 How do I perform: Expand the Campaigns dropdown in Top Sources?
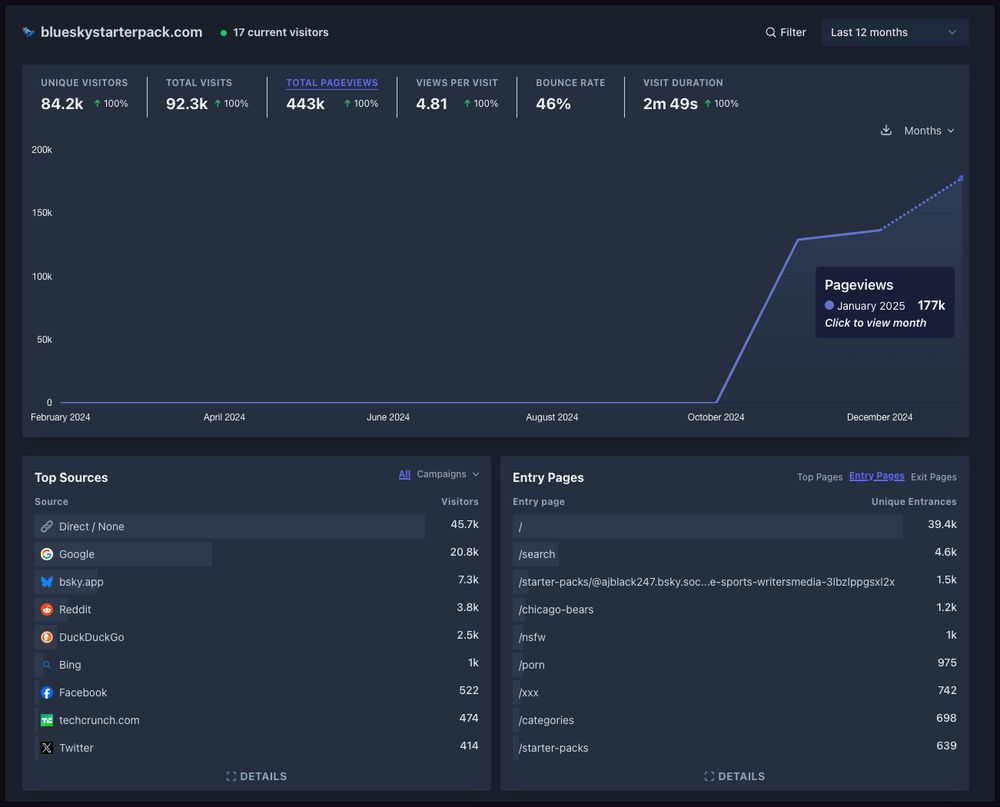pyautogui.click(x=448, y=474)
